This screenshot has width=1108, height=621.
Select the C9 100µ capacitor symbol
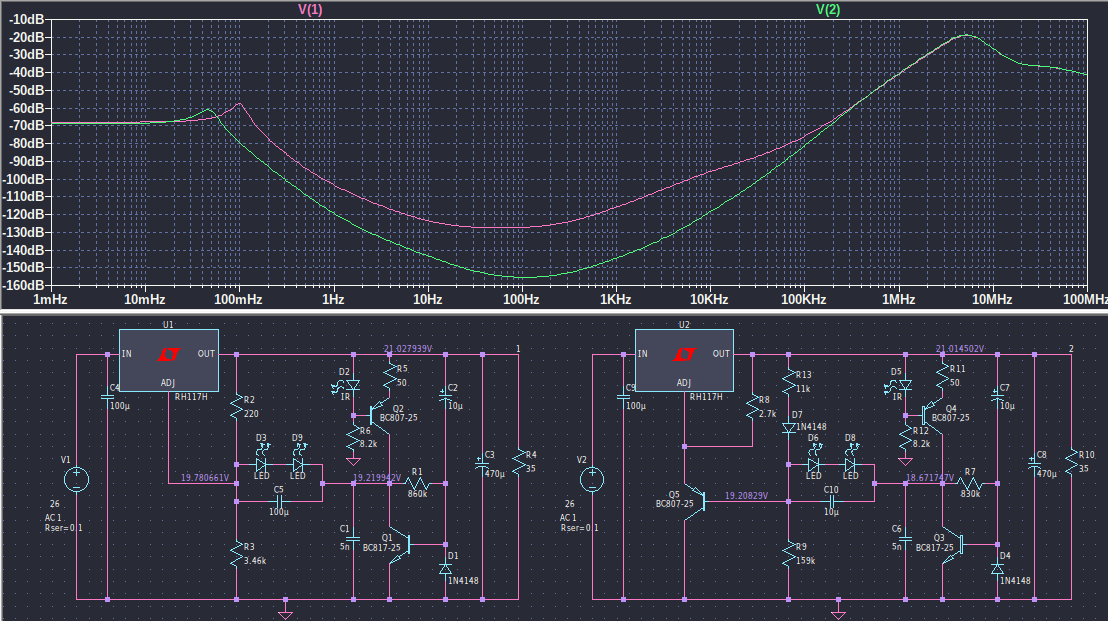pos(623,397)
